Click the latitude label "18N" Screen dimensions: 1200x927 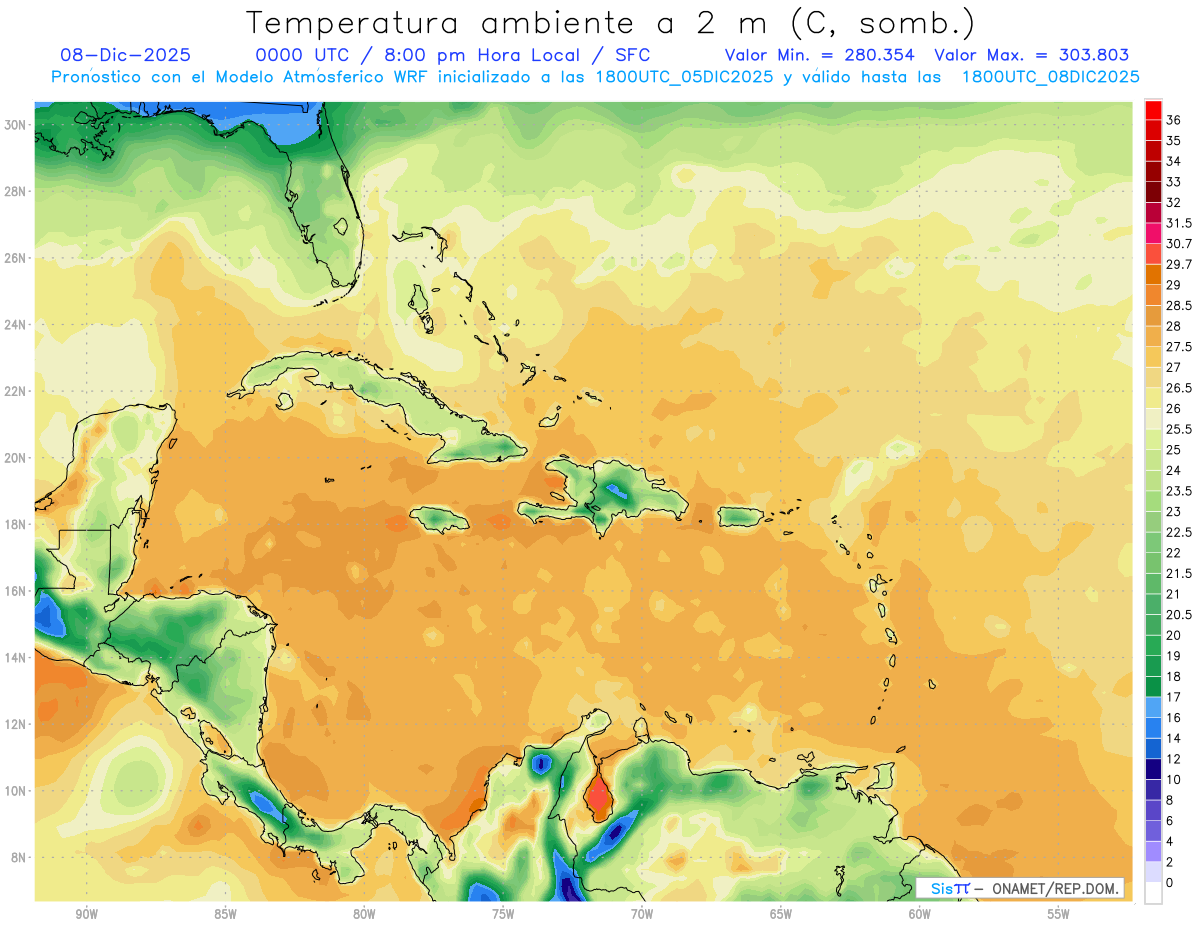coord(15,524)
